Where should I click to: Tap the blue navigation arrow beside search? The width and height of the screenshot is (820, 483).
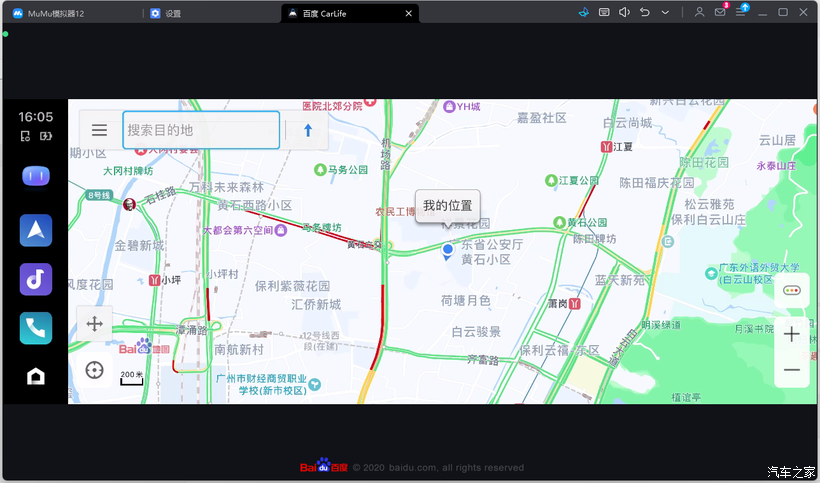click(308, 130)
